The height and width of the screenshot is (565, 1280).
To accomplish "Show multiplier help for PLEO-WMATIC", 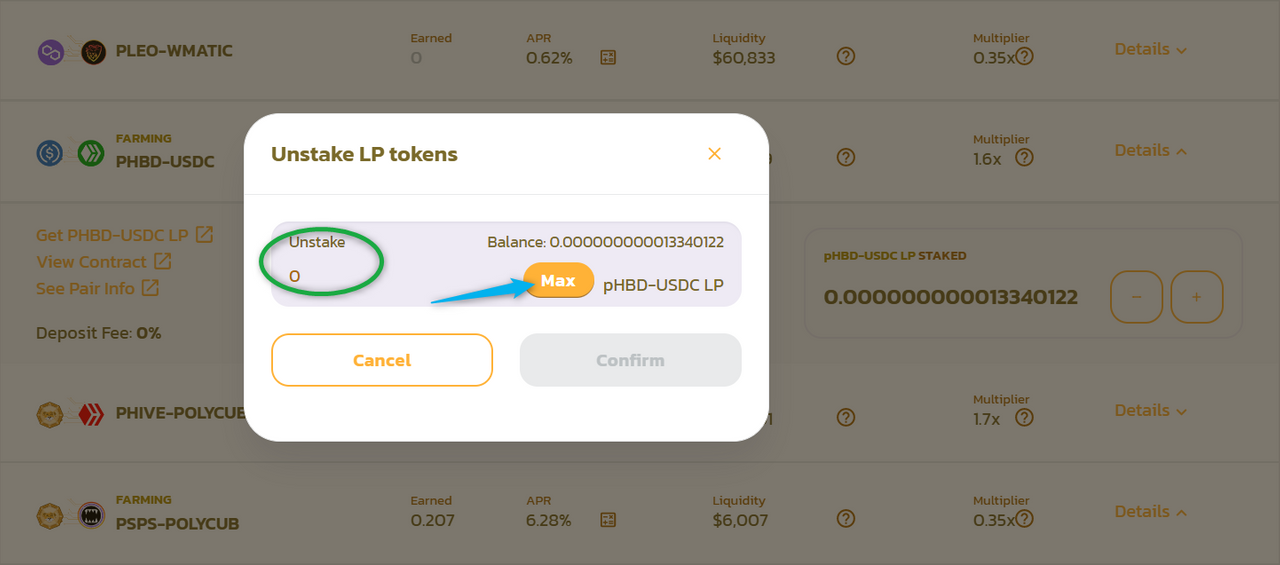I will (1024, 57).
